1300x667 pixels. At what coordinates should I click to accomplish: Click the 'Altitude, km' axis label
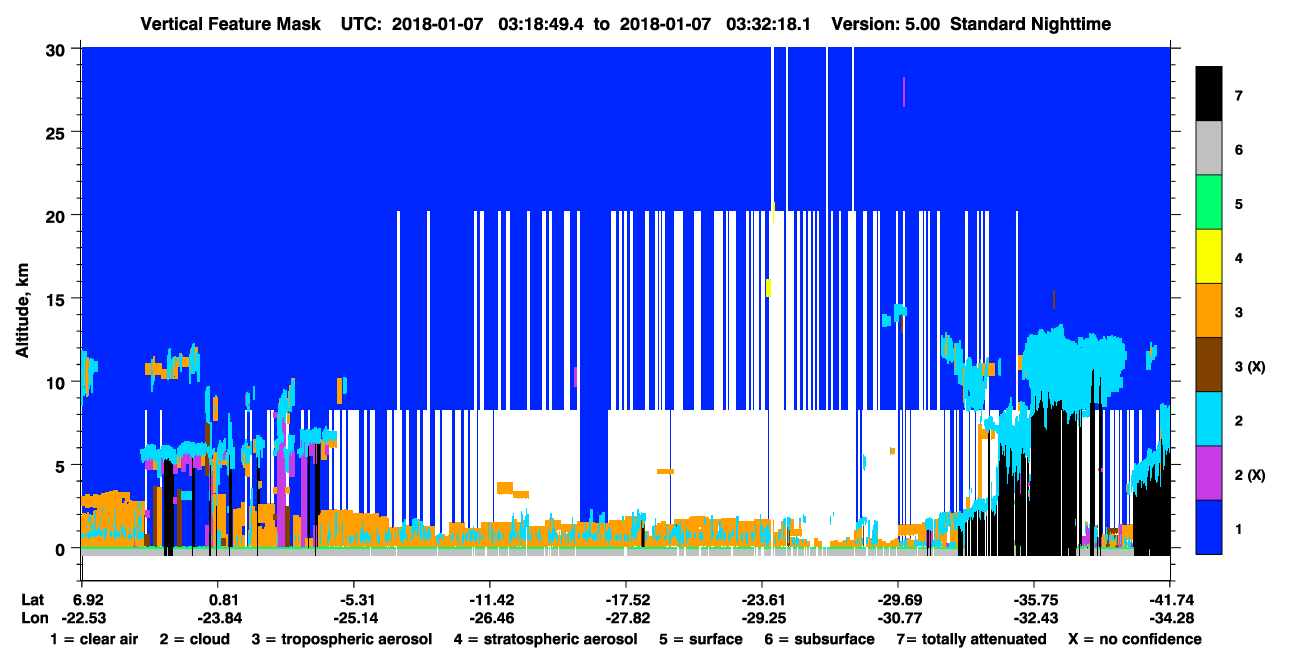coord(21,311)
